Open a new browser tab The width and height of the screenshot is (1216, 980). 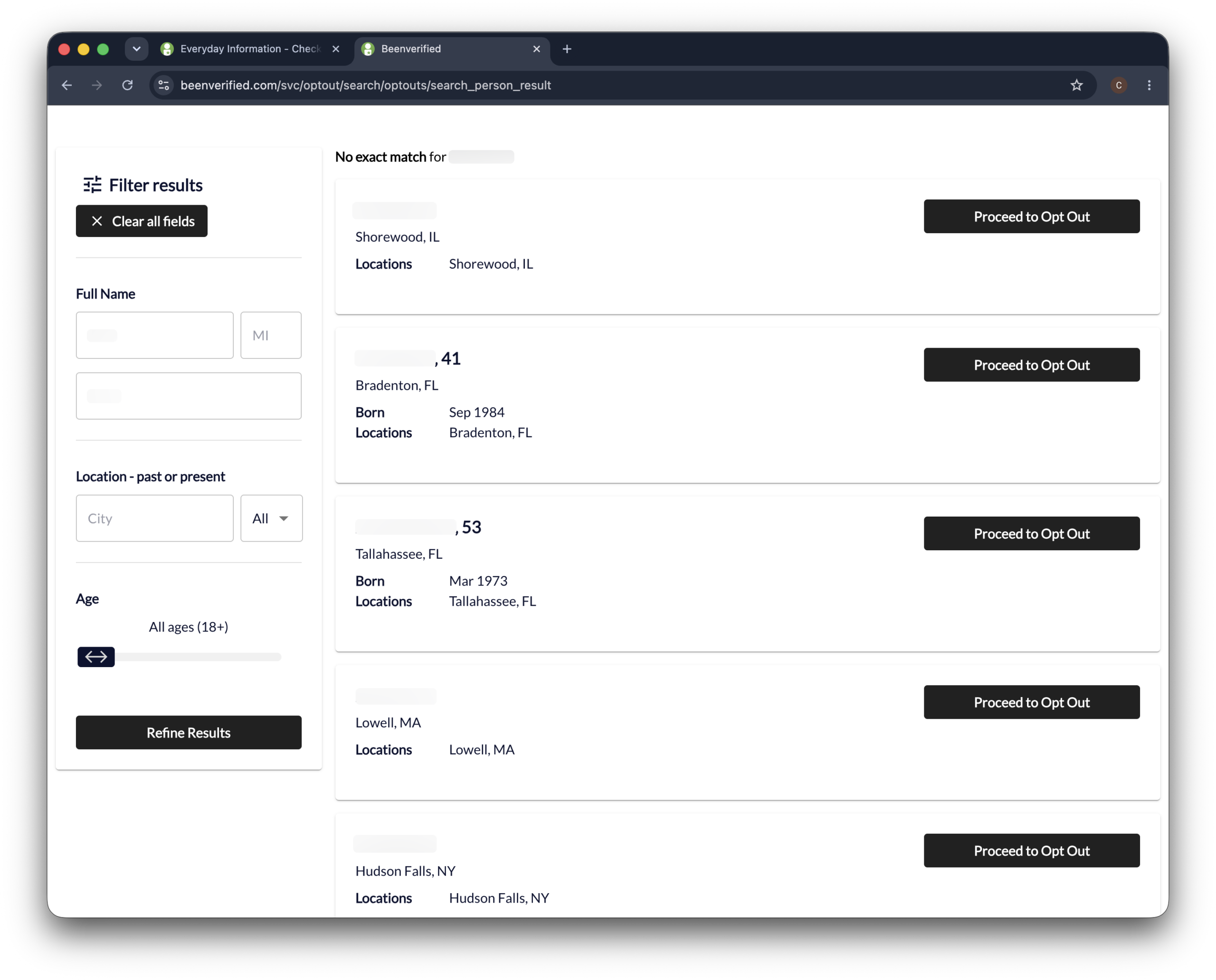tap(567, 49)
